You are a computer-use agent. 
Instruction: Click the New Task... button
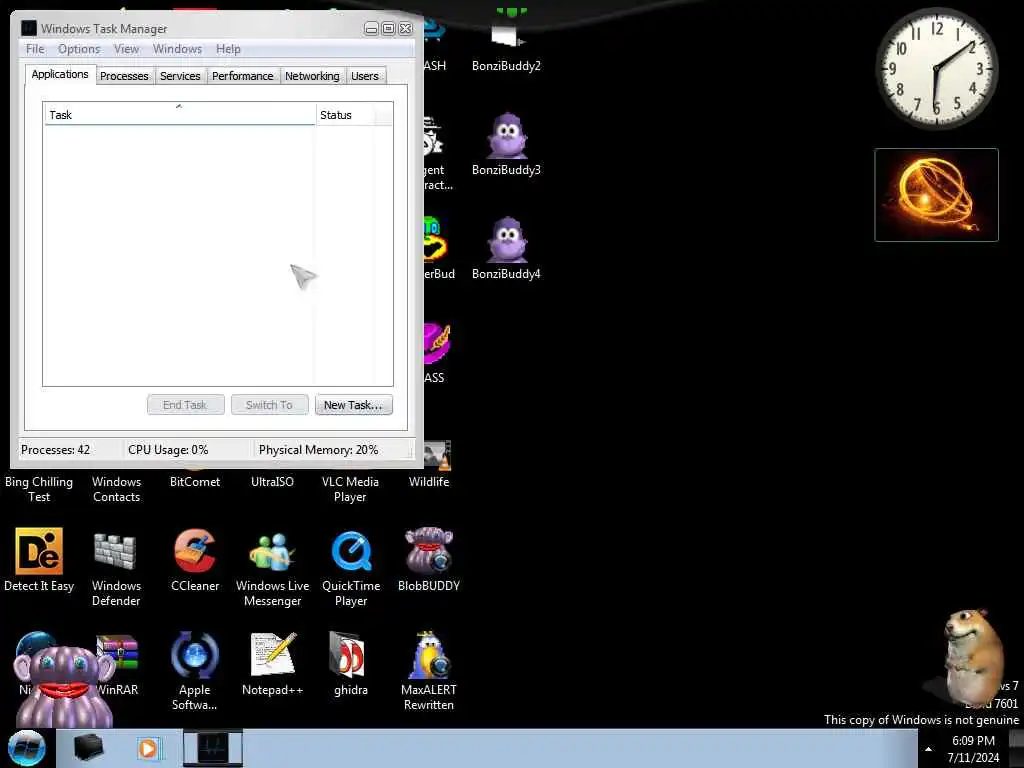[x=353, y=405]
